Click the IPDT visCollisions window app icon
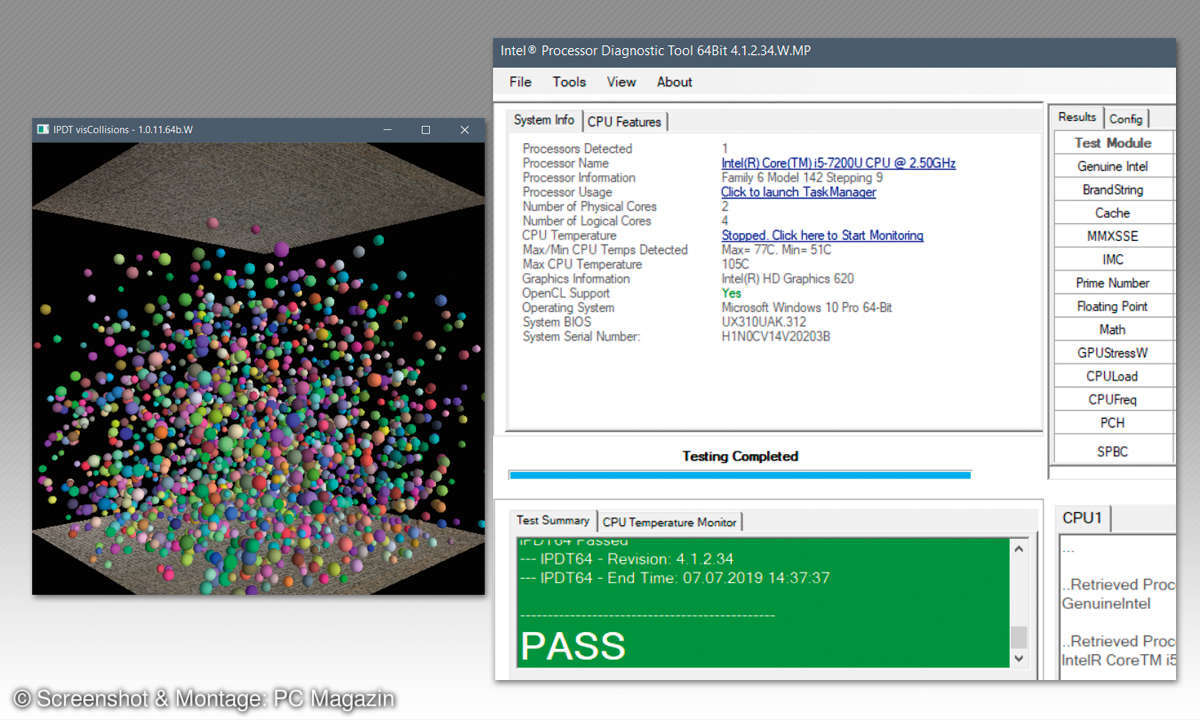The width and height of the screenshot is (1200, 720). point(43,129)
